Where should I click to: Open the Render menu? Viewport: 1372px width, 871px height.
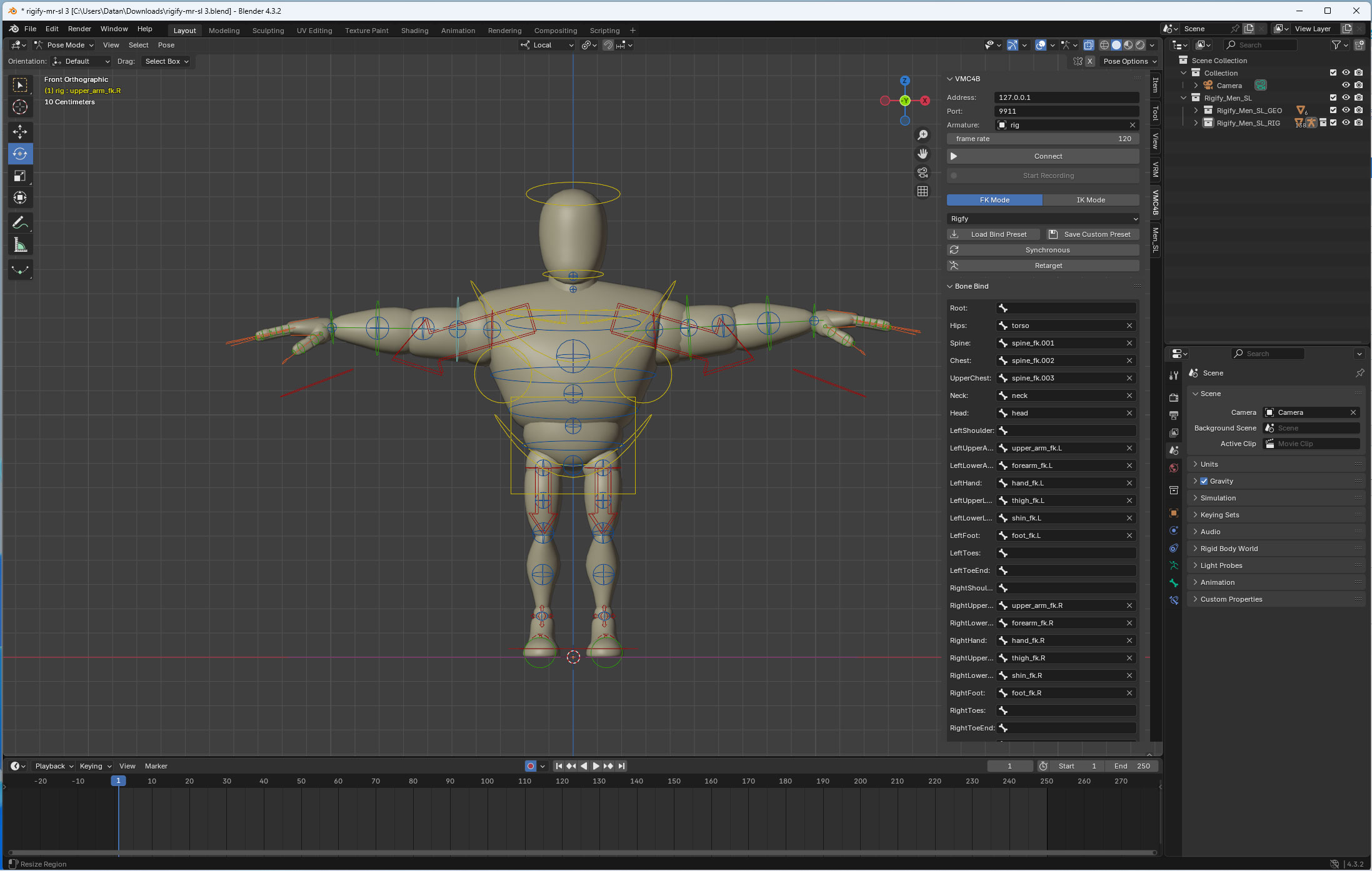(79, 29)
